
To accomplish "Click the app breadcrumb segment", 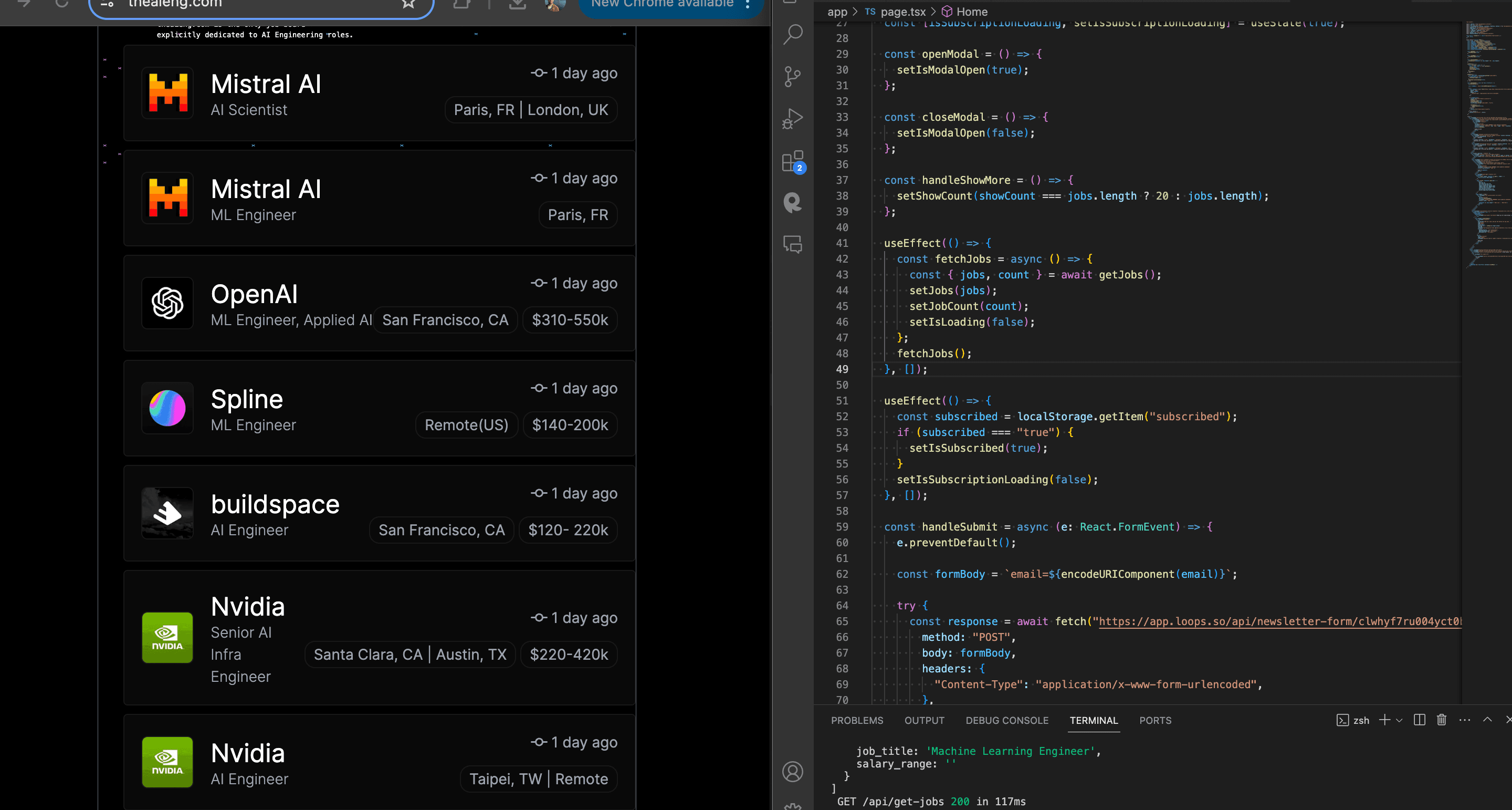I will point(837,12).
